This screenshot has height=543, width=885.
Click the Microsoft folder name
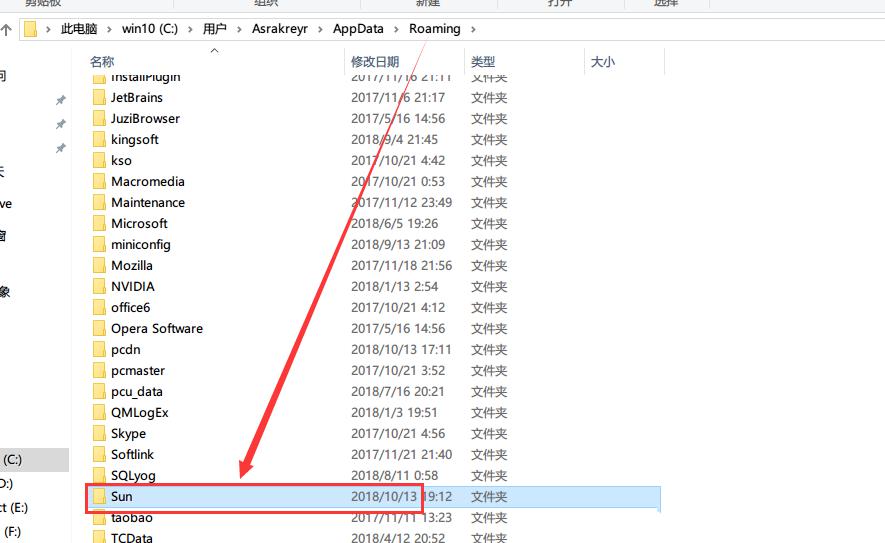pyautogui.click(x=139, y=224)
